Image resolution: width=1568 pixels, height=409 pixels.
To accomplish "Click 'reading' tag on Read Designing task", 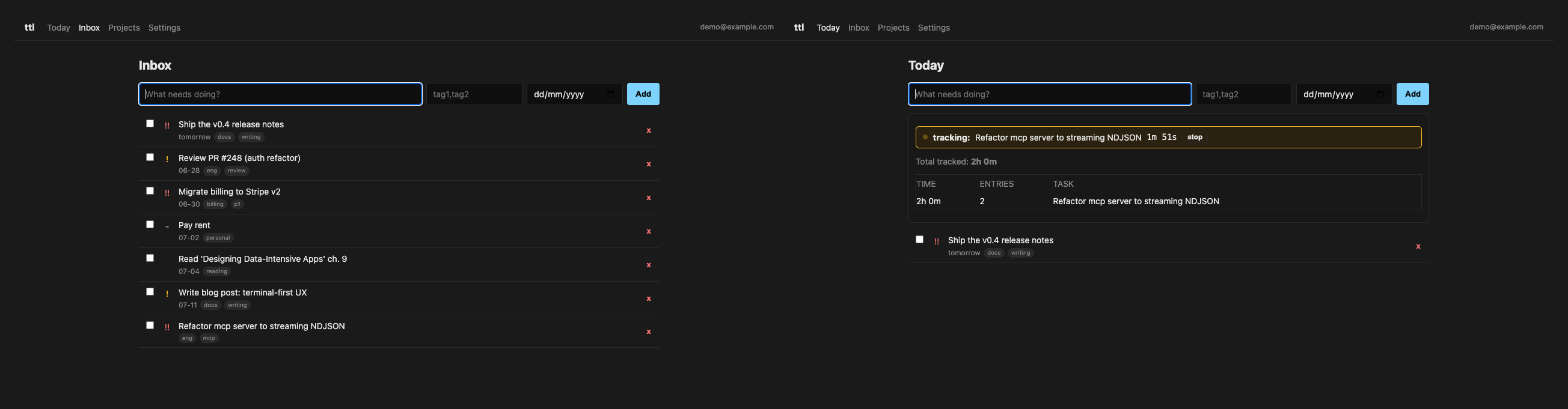I will click(216, 271).
